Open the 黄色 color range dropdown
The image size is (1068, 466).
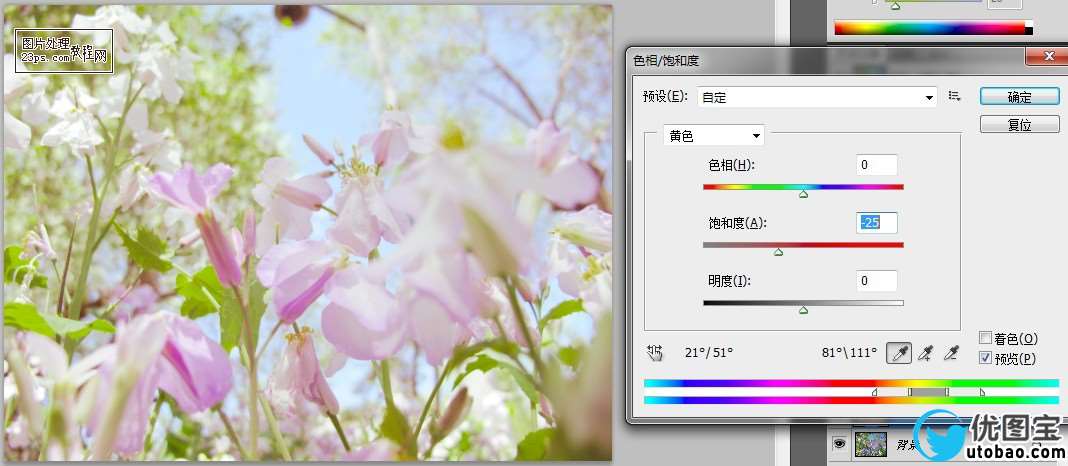pos(714,136)
